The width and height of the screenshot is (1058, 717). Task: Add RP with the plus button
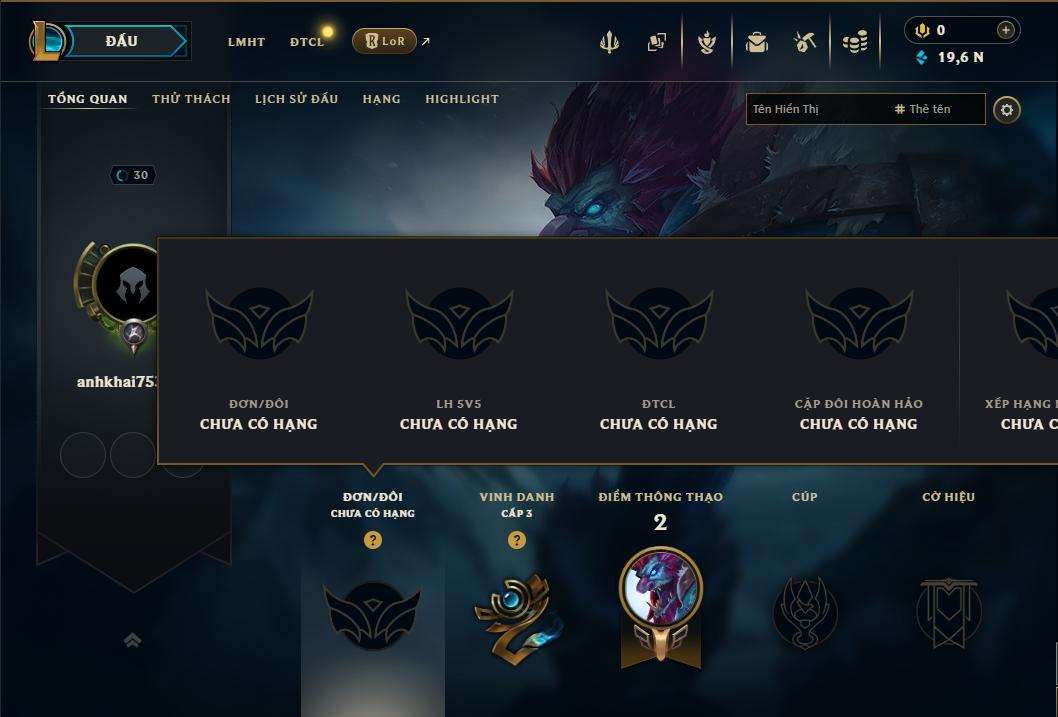1005,30
